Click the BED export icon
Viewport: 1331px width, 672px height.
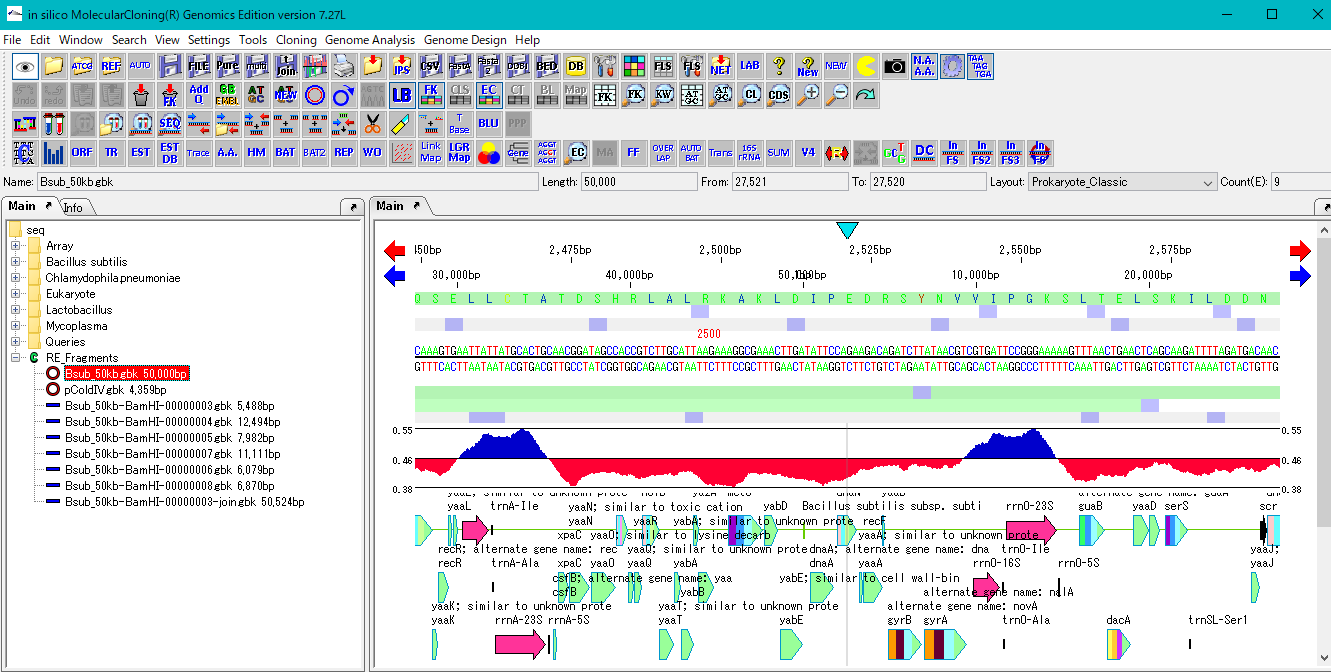pyautogui.click(x=547, y=66)
